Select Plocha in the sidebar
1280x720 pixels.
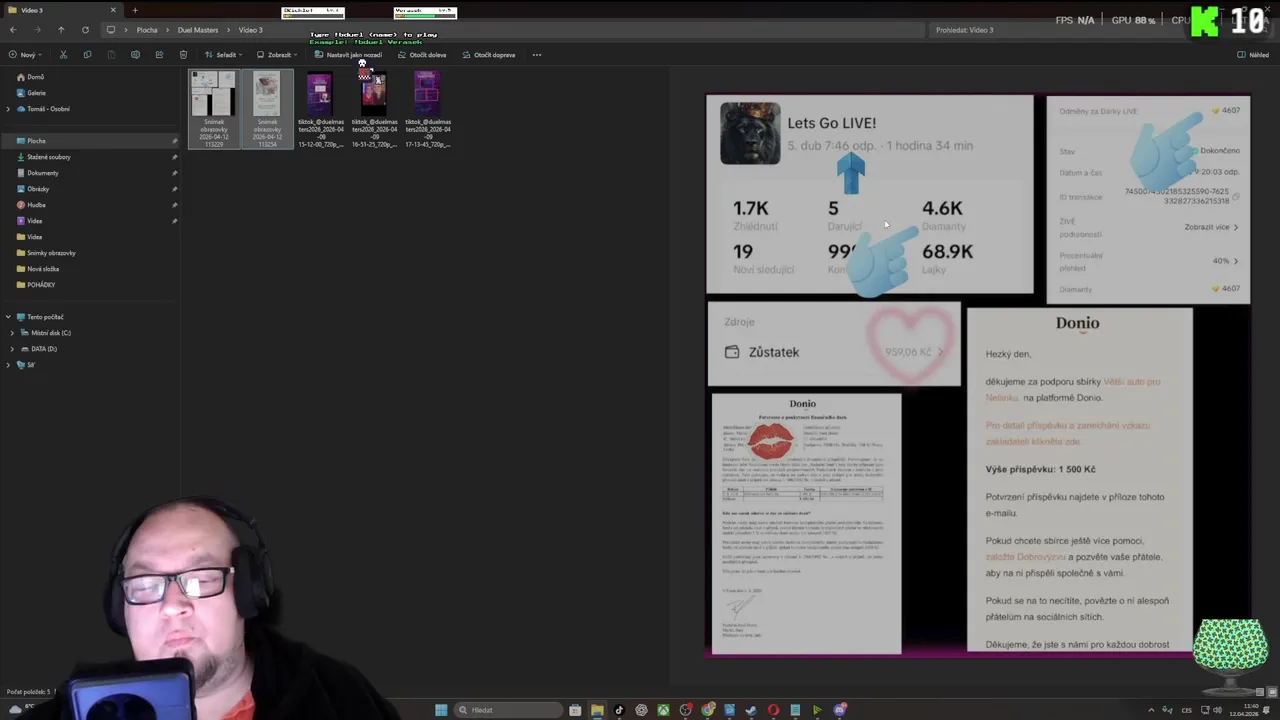pos(90,141)
